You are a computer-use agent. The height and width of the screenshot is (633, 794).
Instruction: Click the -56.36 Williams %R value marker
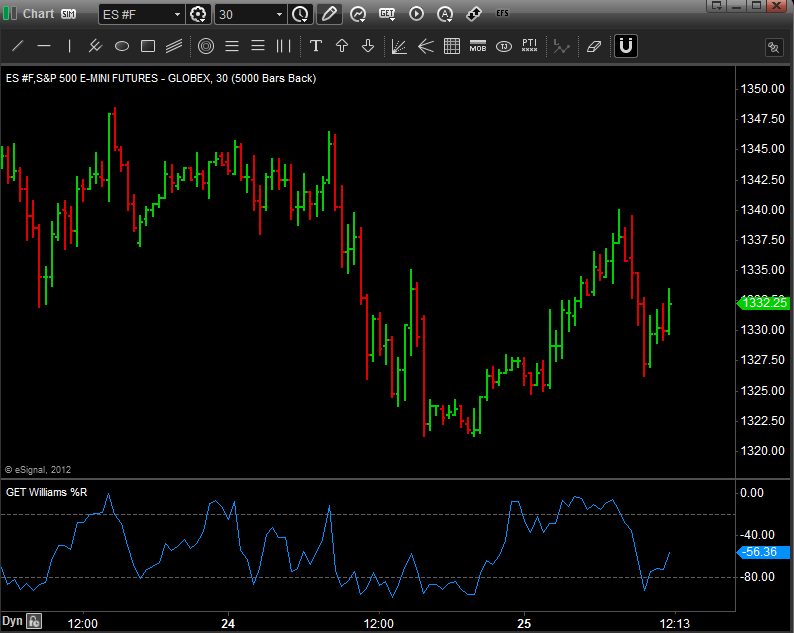[x=763, y=552]
